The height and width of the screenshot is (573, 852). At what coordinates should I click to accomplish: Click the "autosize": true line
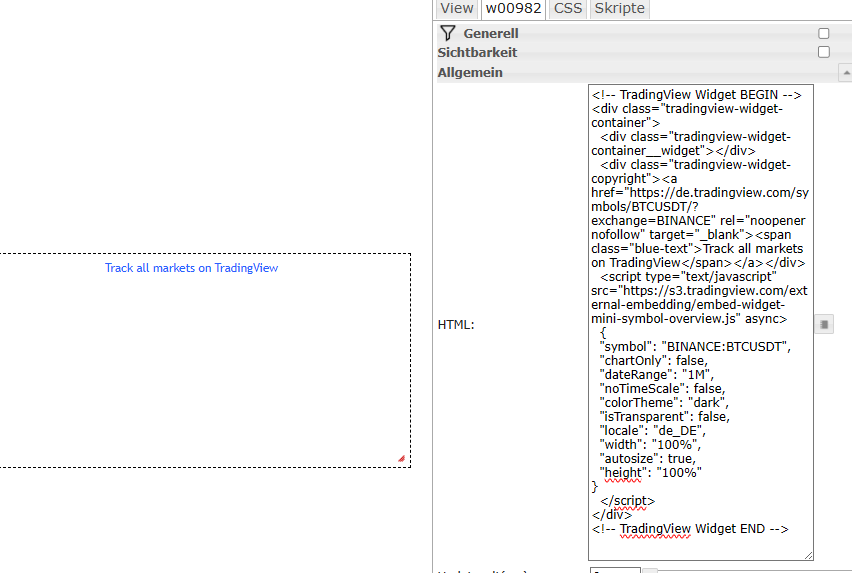point(648,459)
